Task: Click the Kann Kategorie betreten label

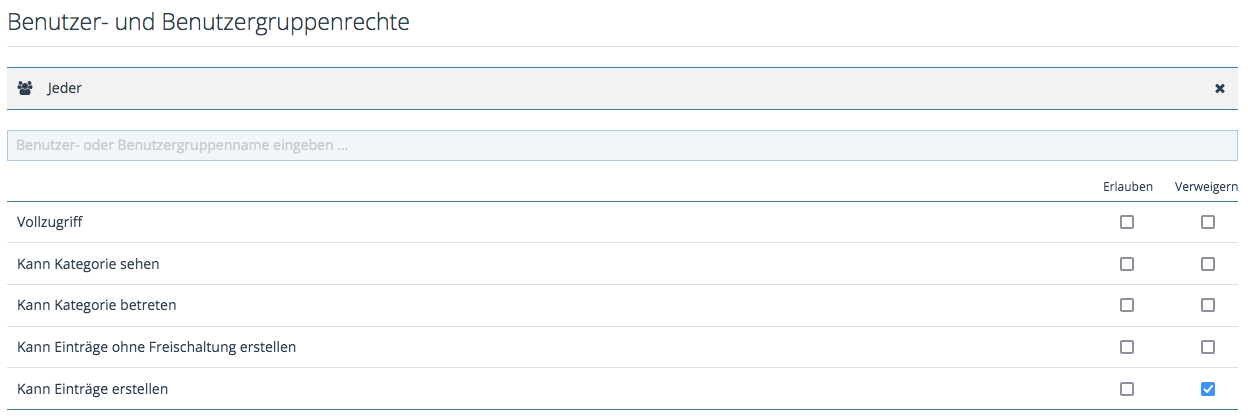Action: click(x=97, y=305)
